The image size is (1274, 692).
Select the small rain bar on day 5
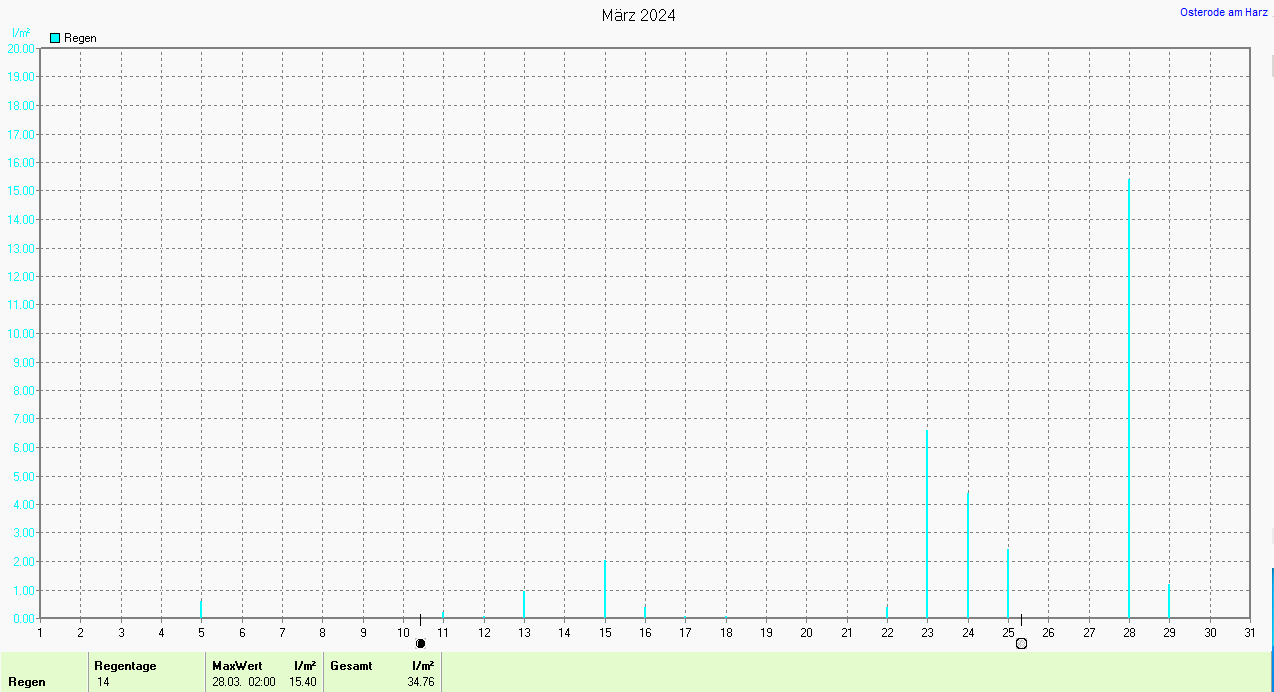coord(201,608)
